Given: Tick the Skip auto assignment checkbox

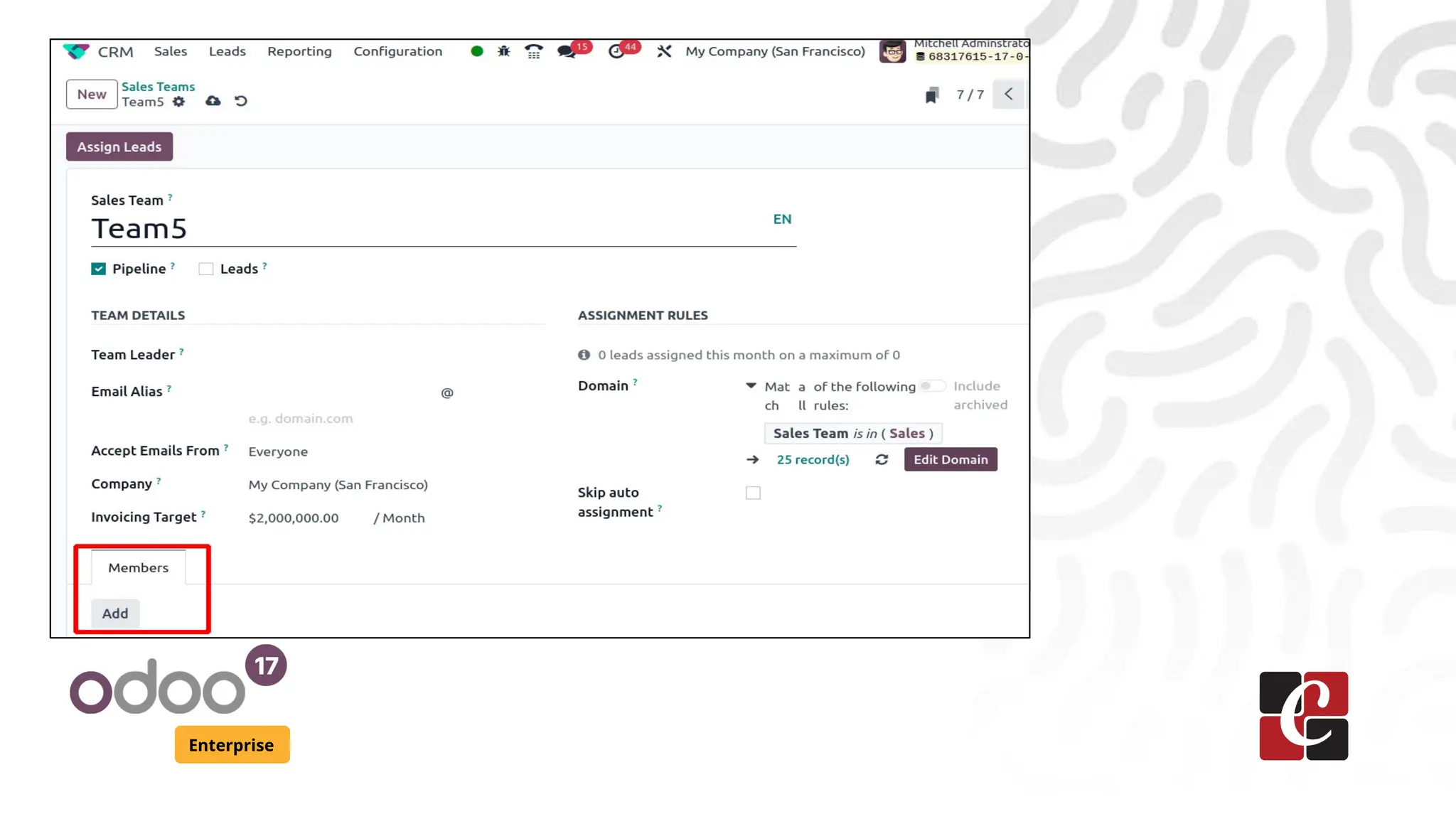Looking at the screenshot, I should pos(753,493).
